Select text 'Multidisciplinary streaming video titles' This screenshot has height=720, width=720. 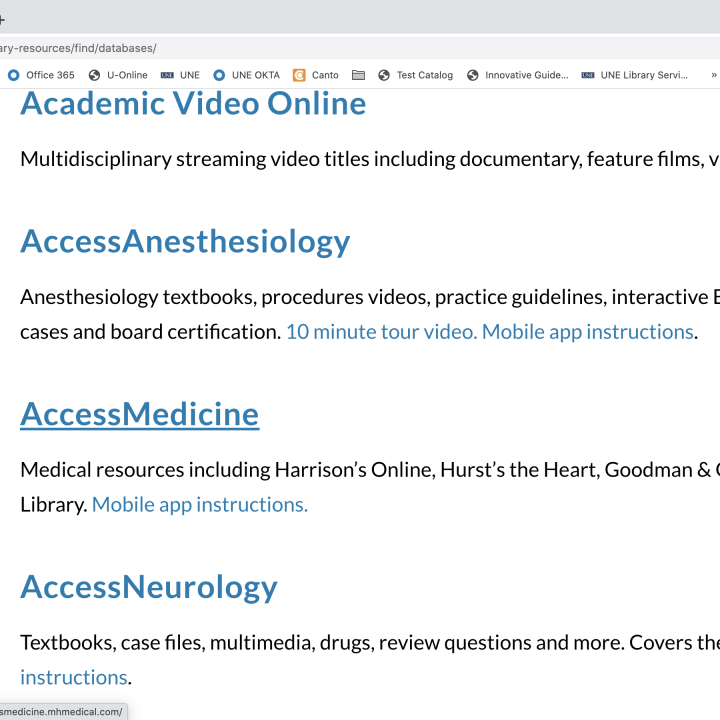click(x=195, y=159)
